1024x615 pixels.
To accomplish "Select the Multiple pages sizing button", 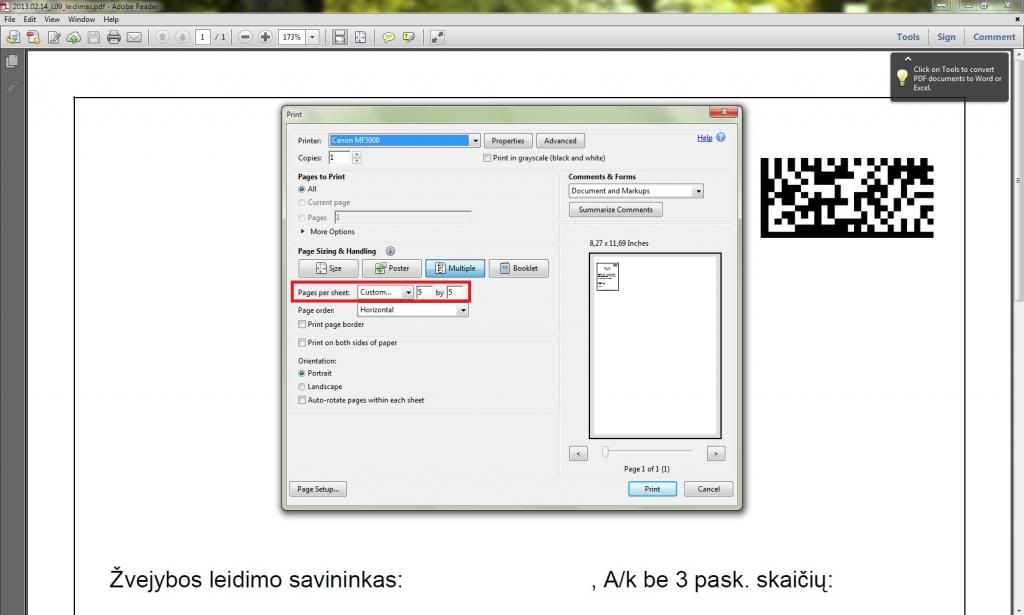I will click(x=455, y=268).
